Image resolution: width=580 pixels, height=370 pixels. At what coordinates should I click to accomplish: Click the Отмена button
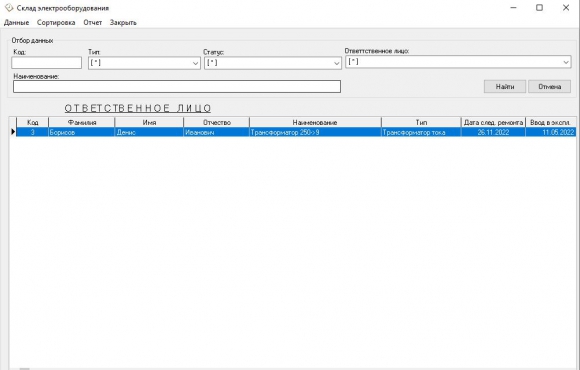click(549, 87)
